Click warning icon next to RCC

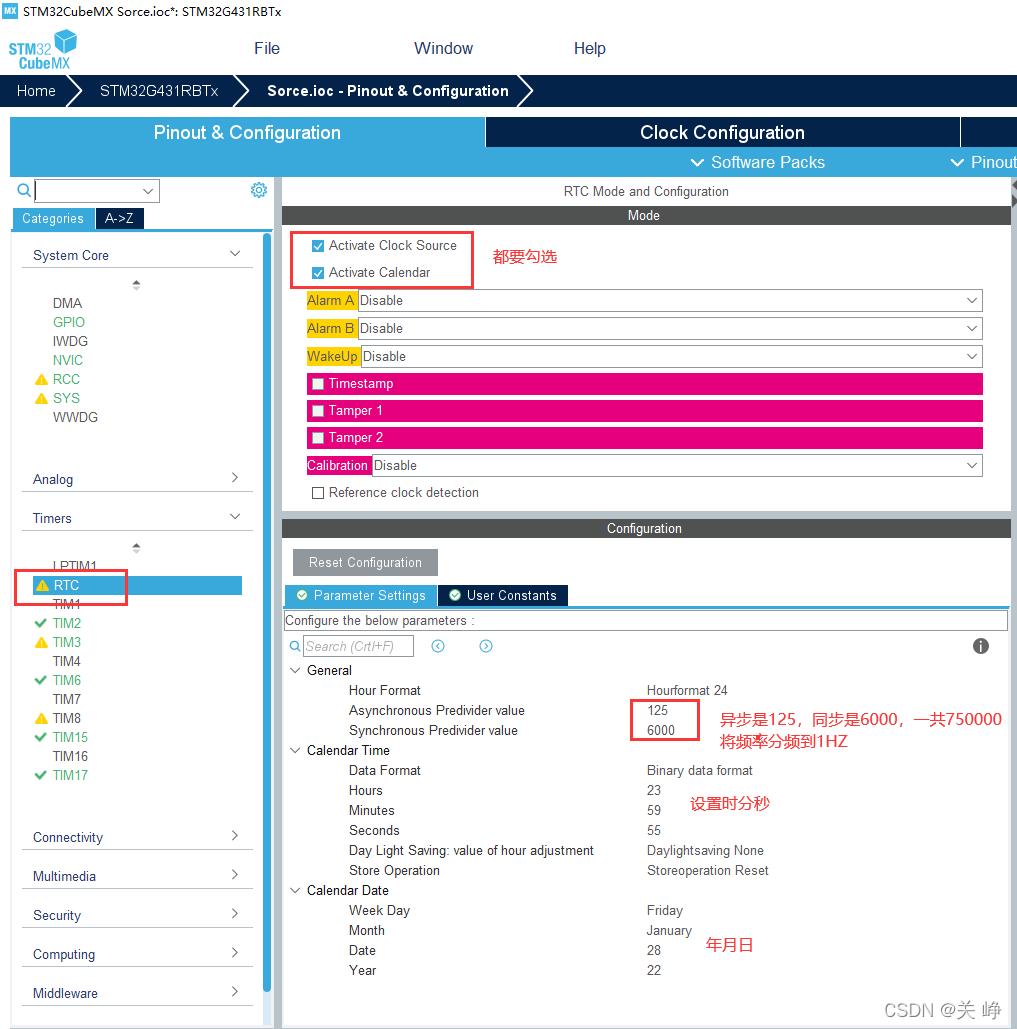point(41,379)
